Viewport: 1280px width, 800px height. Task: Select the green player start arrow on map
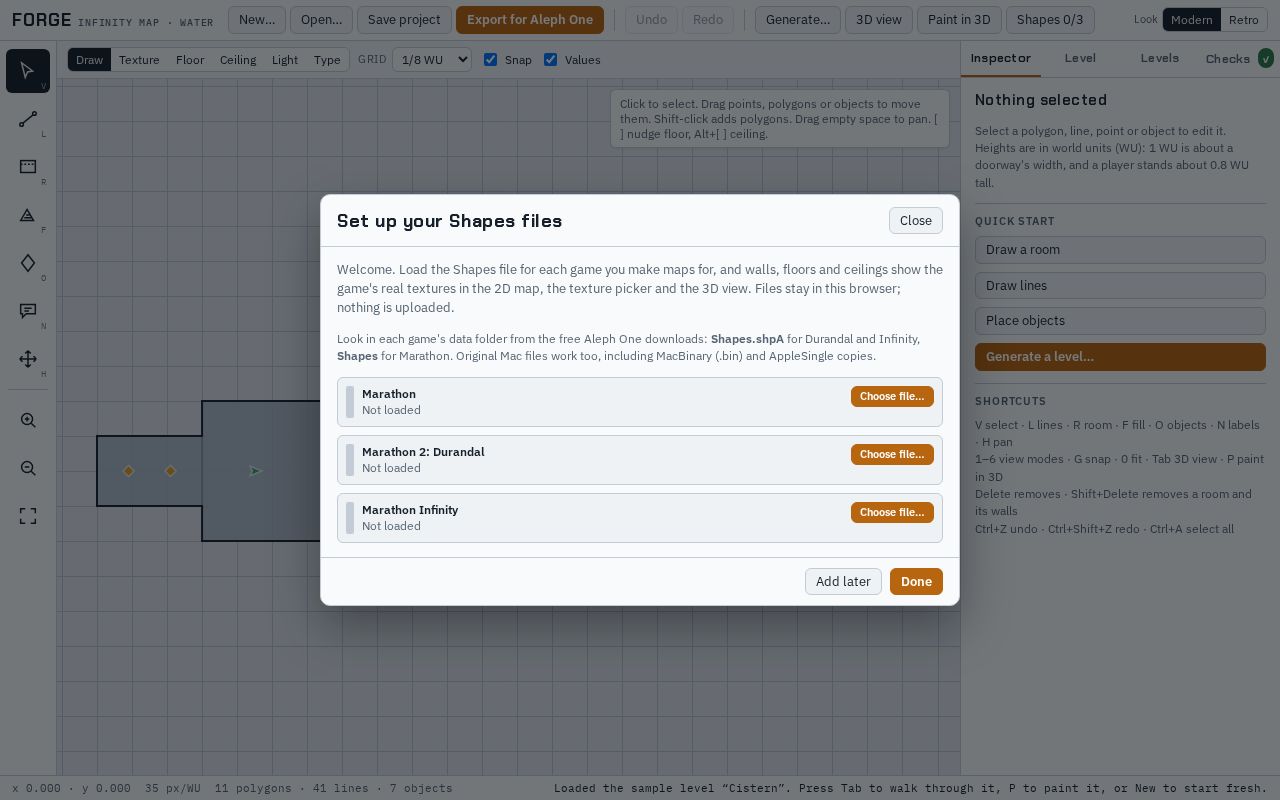(x=255, y=471)
